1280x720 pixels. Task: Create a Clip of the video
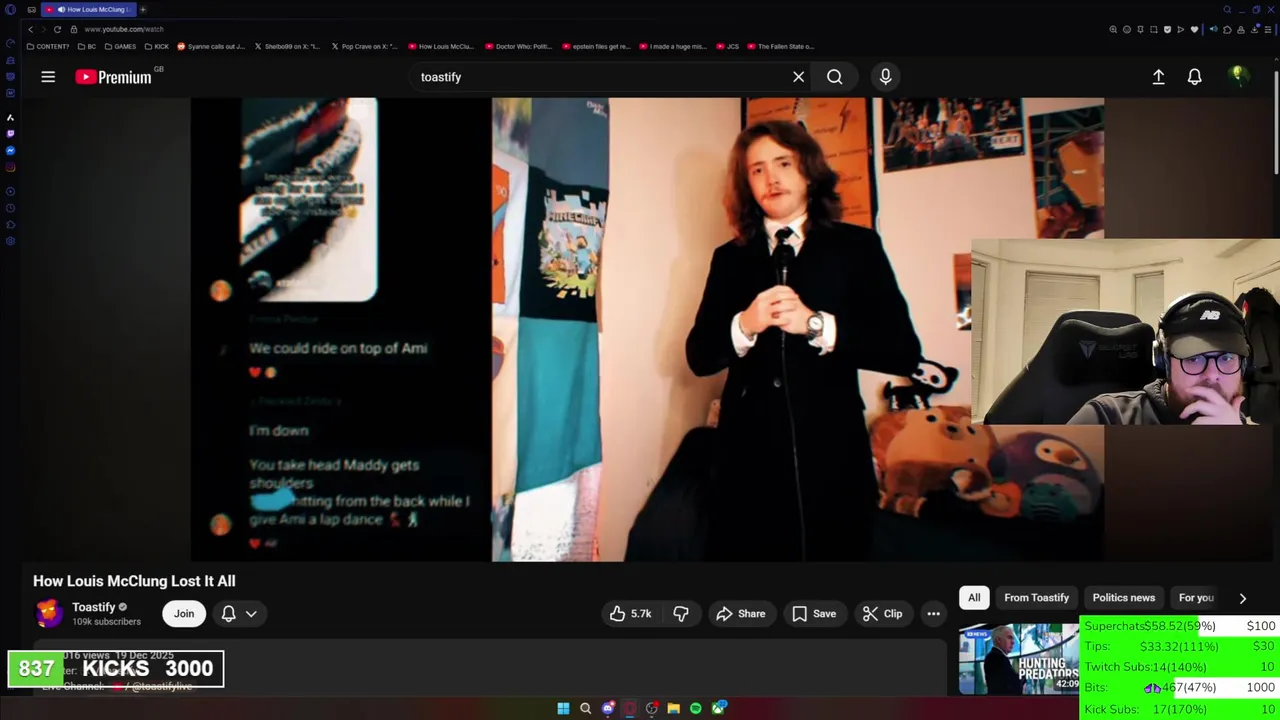click(x=882, y=614)
